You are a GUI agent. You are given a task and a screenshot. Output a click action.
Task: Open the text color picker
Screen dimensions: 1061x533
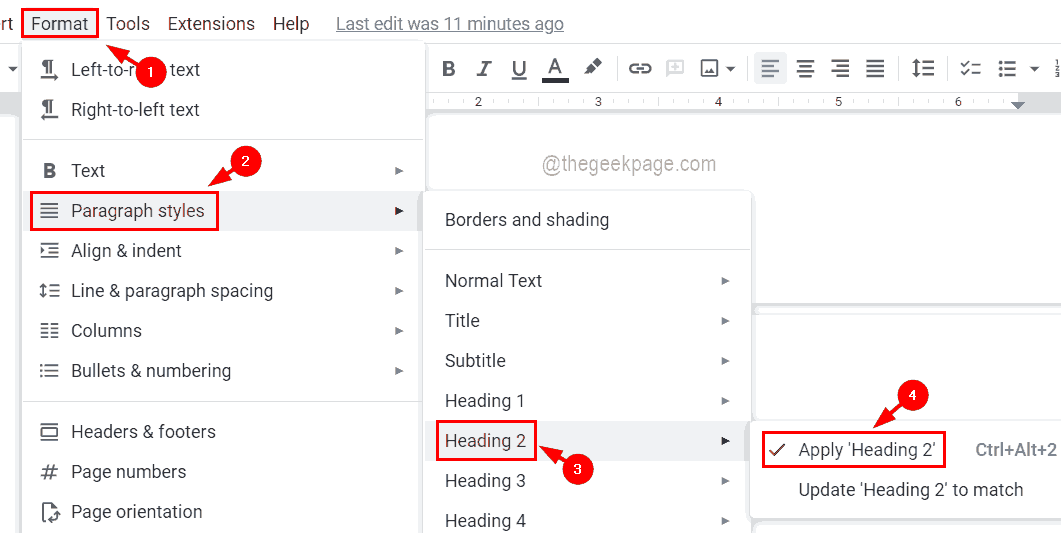pyautogui.click(x=555, y=68)
